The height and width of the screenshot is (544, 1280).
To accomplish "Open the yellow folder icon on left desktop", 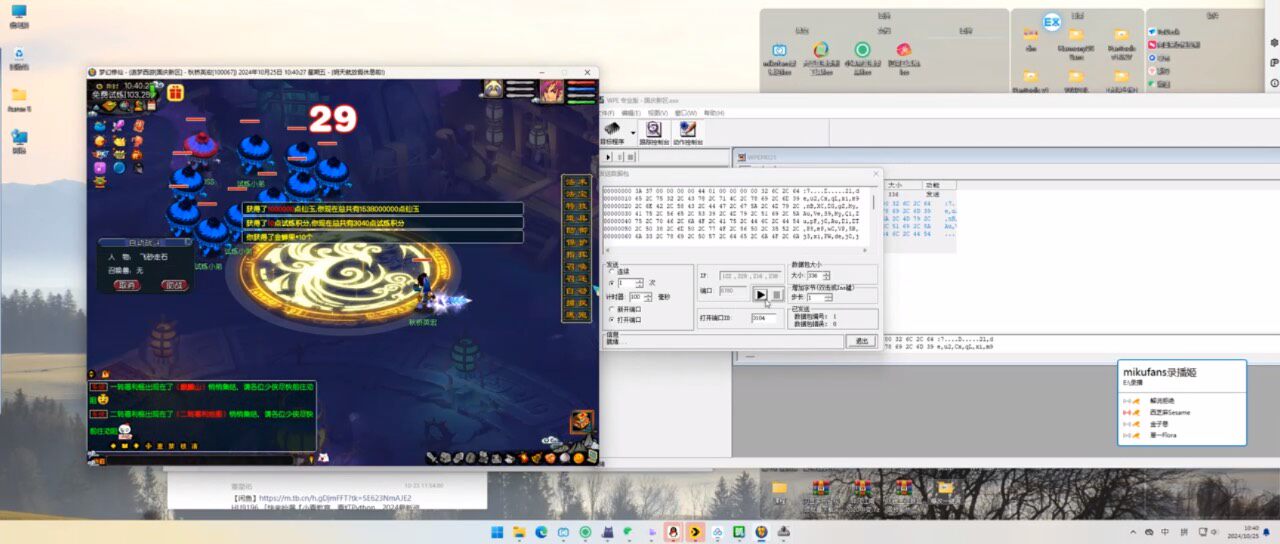I will click(19, 98).
